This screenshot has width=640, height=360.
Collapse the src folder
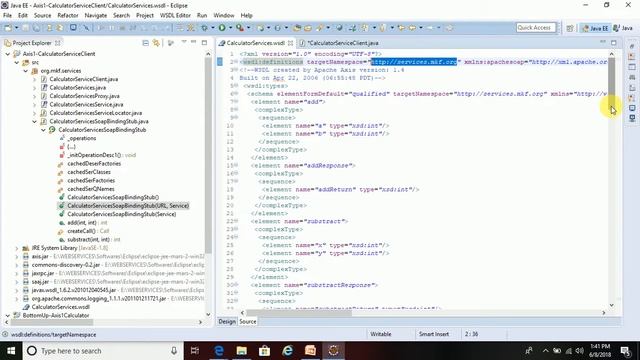(17, 62)
